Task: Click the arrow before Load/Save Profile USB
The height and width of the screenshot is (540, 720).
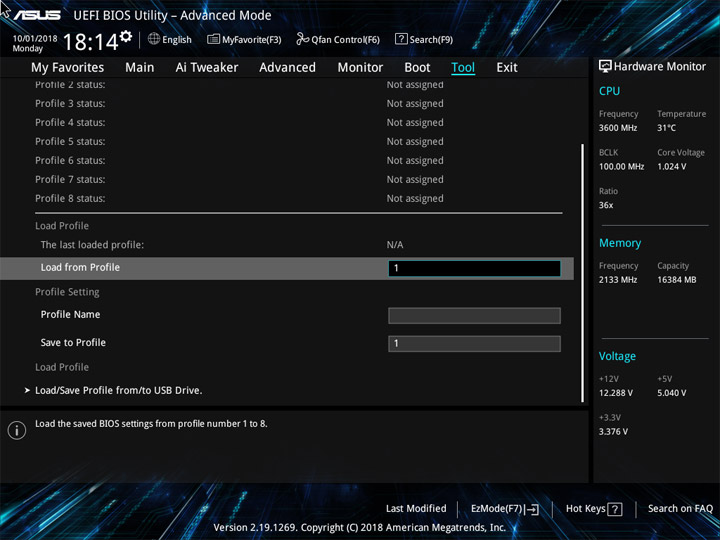Action: click(x=27, y=390)
